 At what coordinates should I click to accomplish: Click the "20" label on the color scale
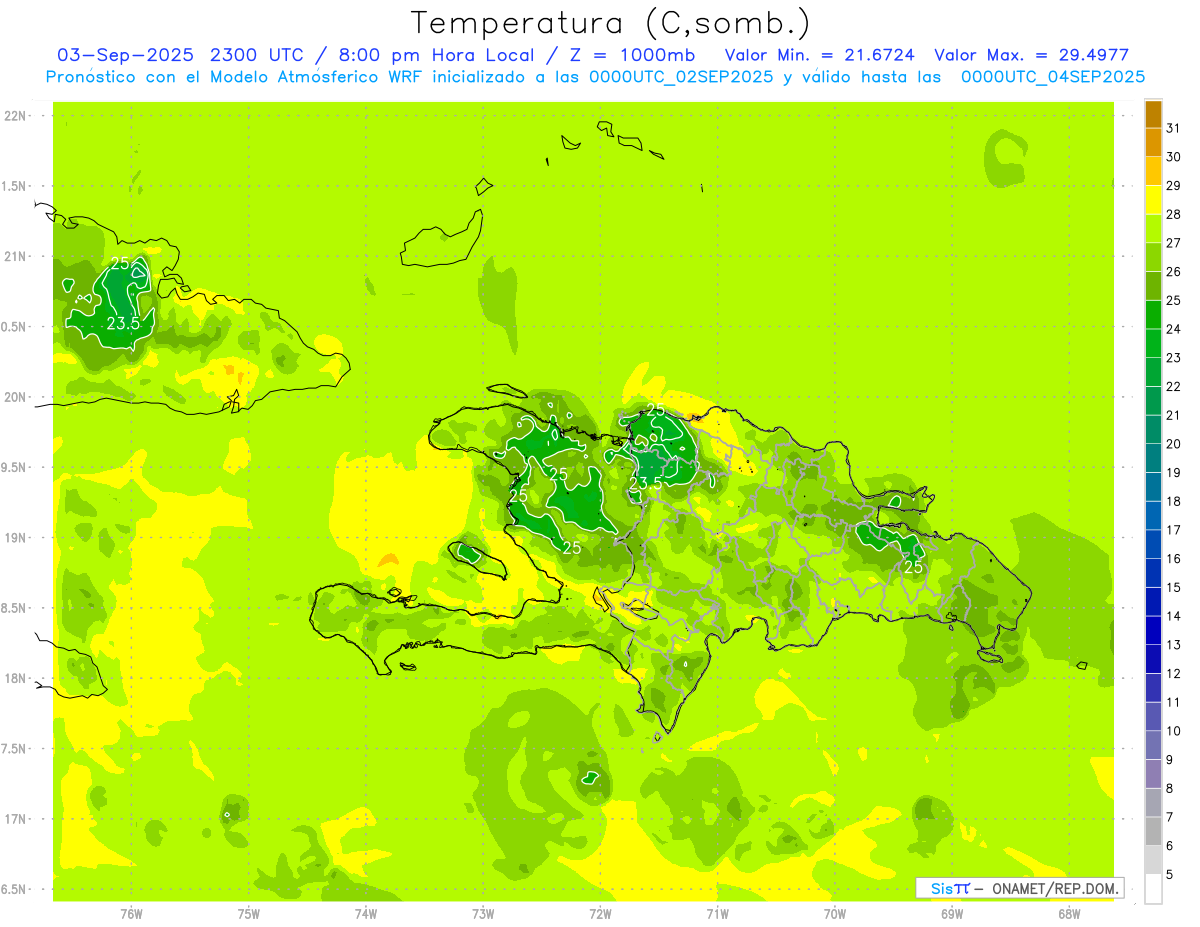pyautogui.click(x=1174, y=444)
